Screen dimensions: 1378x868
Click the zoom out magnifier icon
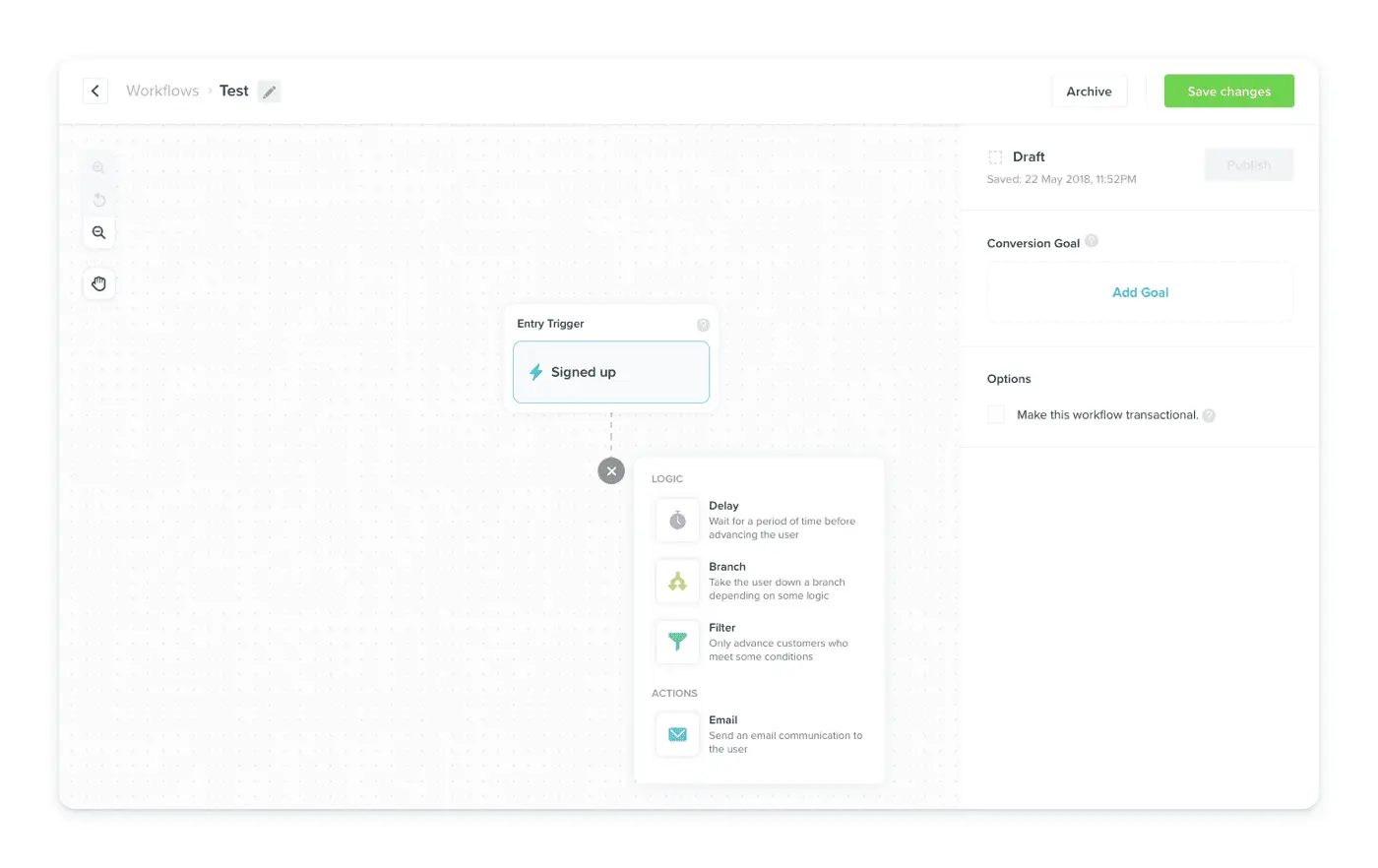[98, 233]
